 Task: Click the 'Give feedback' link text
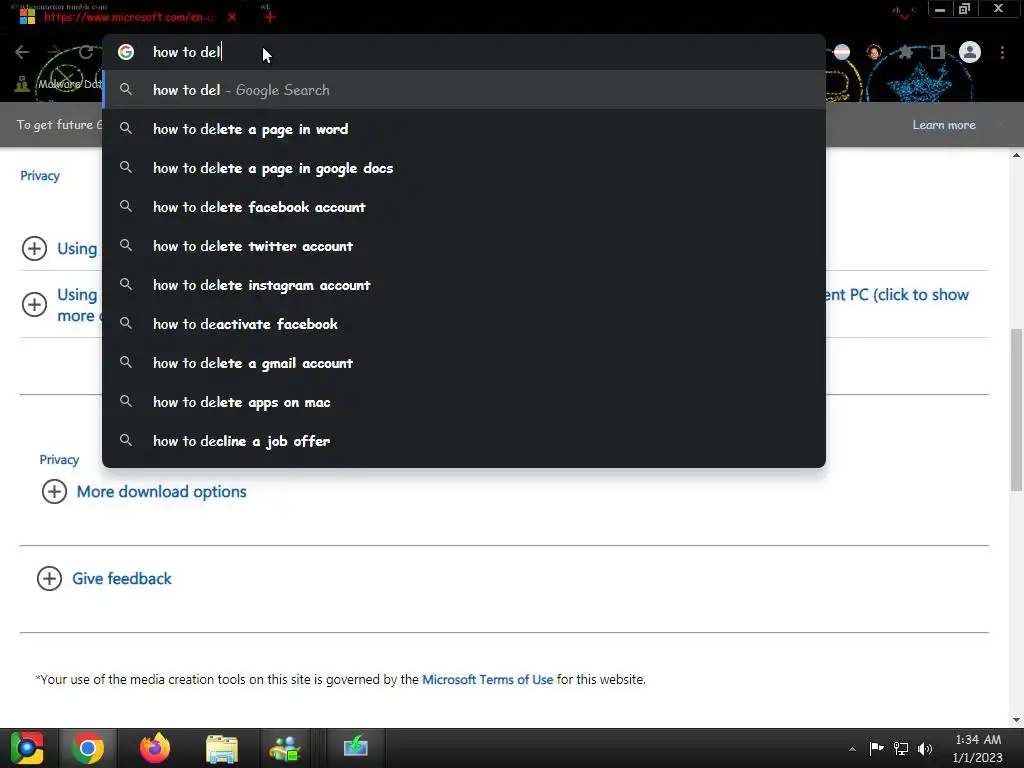click(x=121, y=579)
